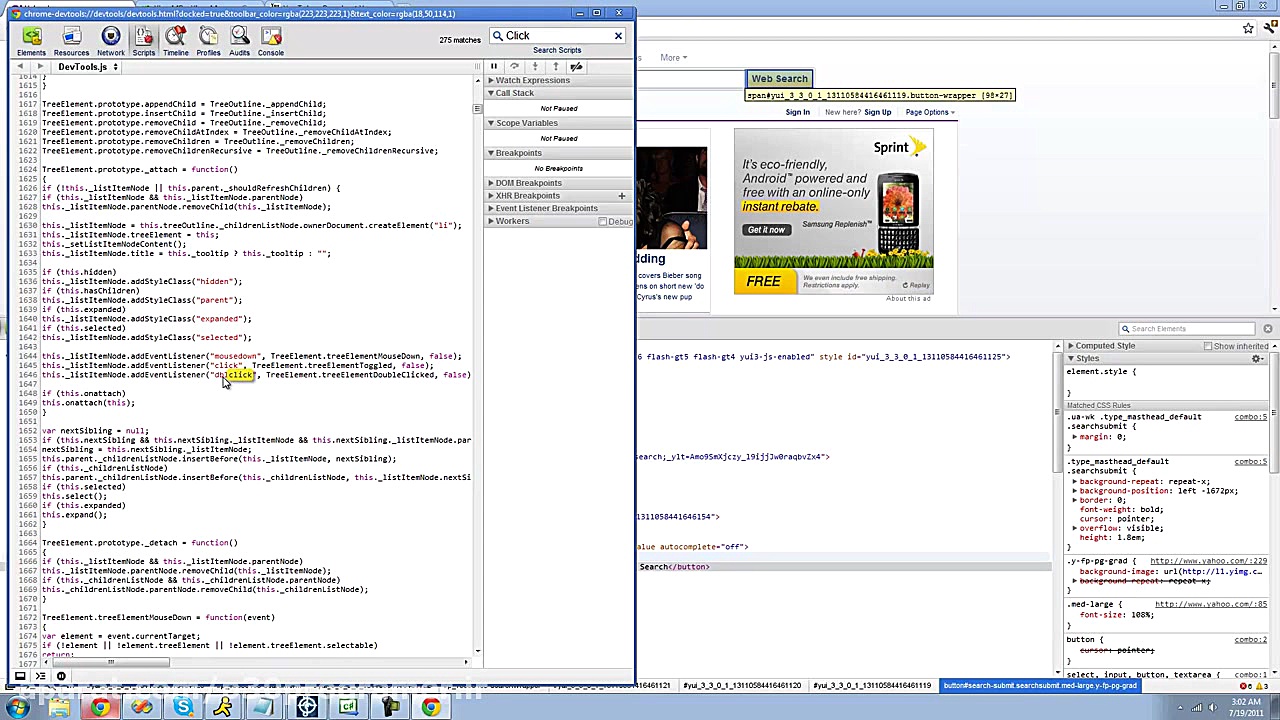Open the Audits panel
The image size is (1280, 720).
[239, 40]
